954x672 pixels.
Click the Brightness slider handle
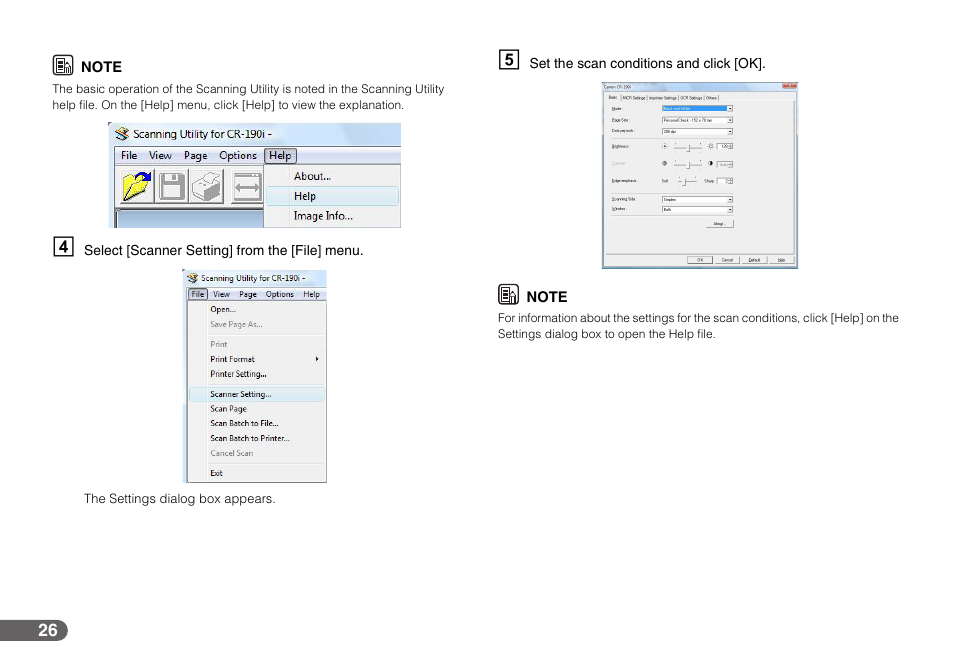click(x=688, y=148)
